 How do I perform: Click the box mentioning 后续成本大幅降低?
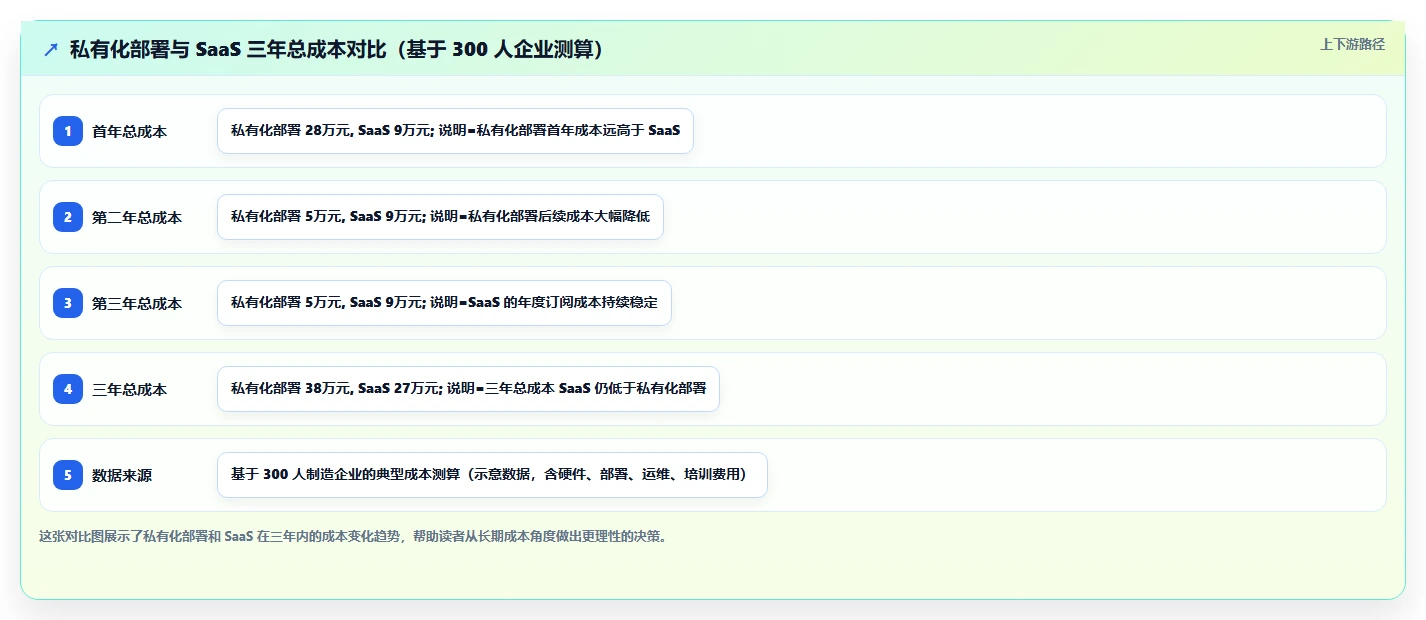440,217
